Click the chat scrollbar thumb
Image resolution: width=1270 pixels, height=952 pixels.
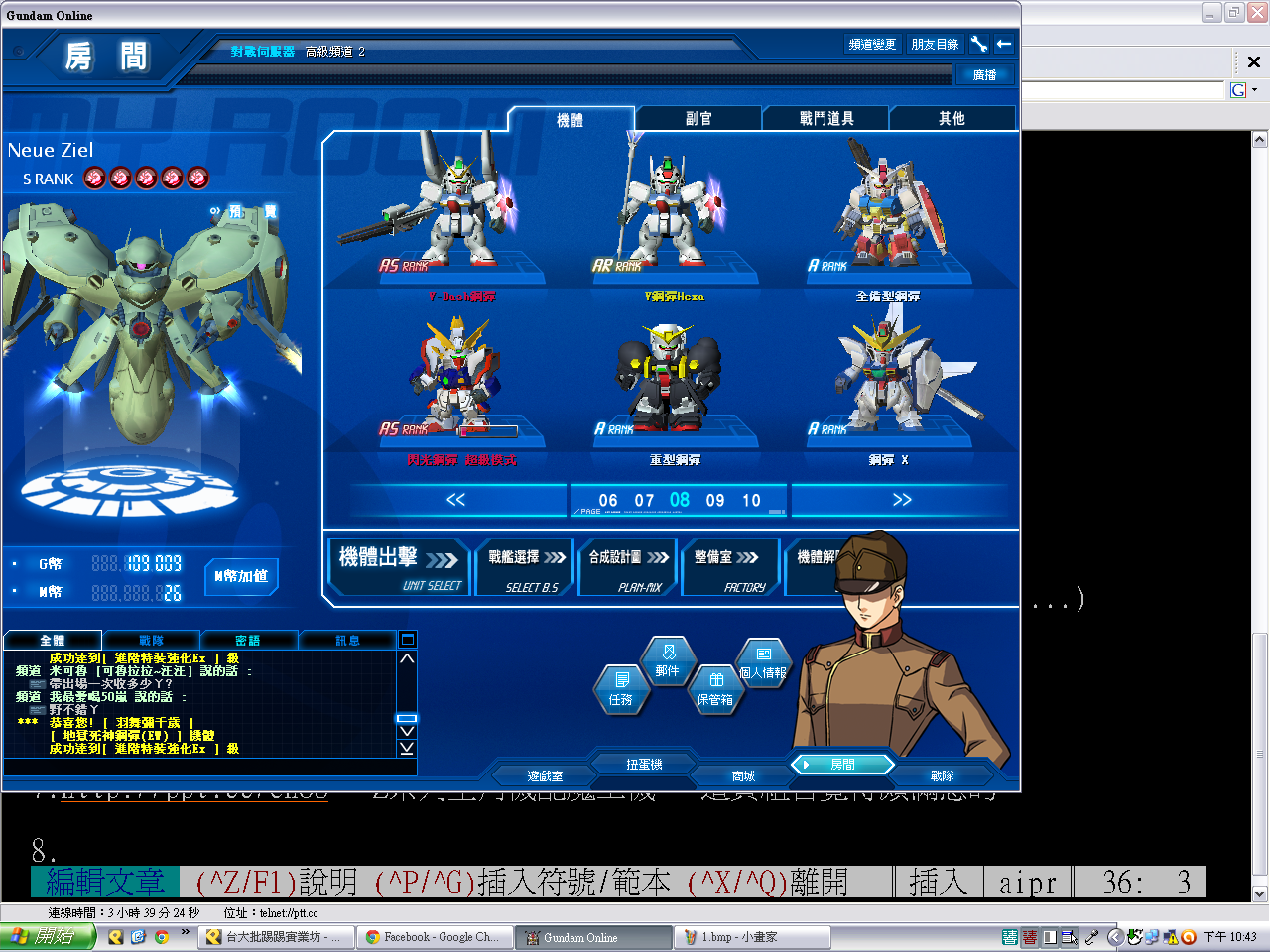pyautogui.click(x=407, y=718)
